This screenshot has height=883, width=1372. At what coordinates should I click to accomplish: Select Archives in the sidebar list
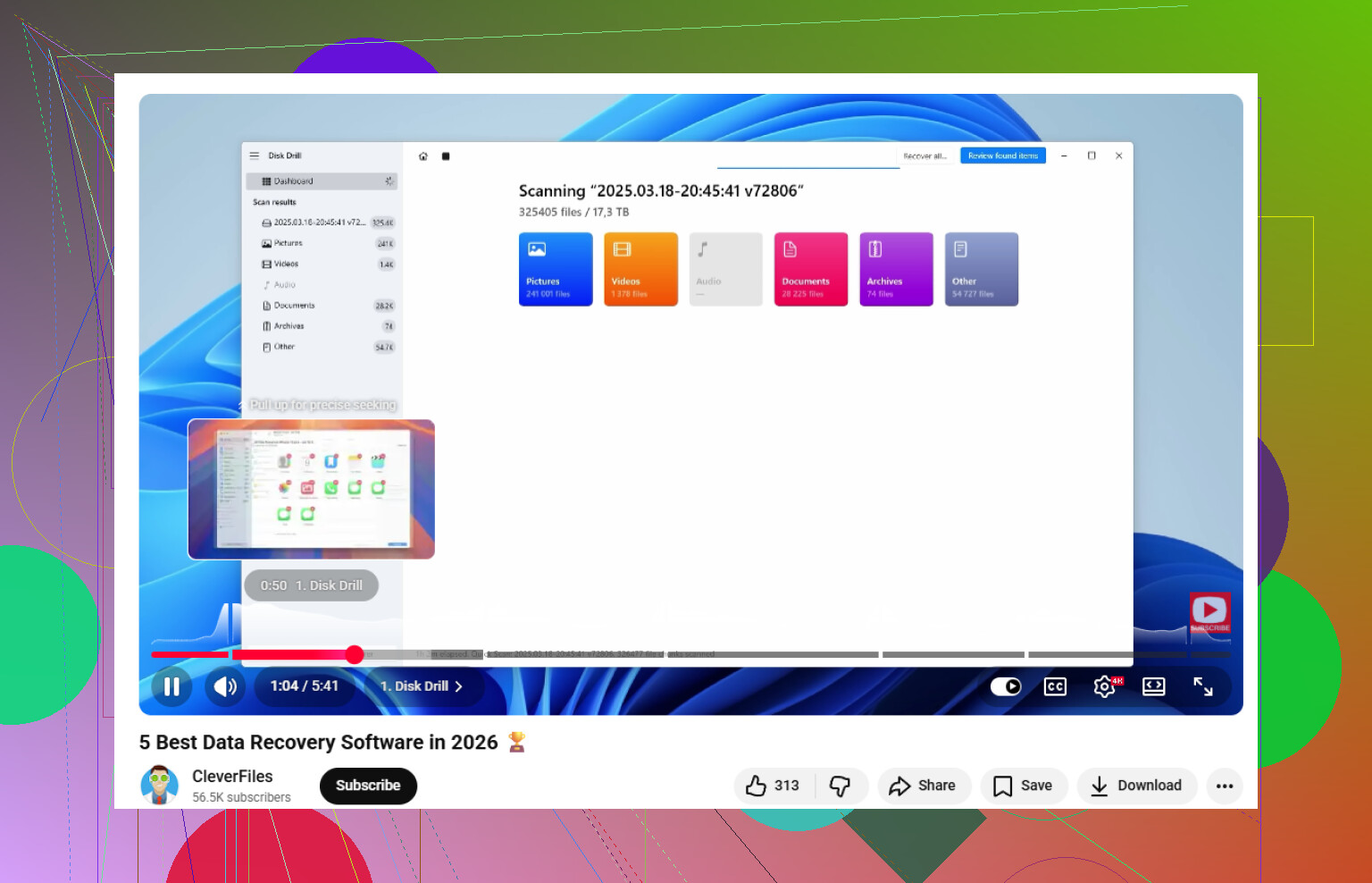coord(322,326)
